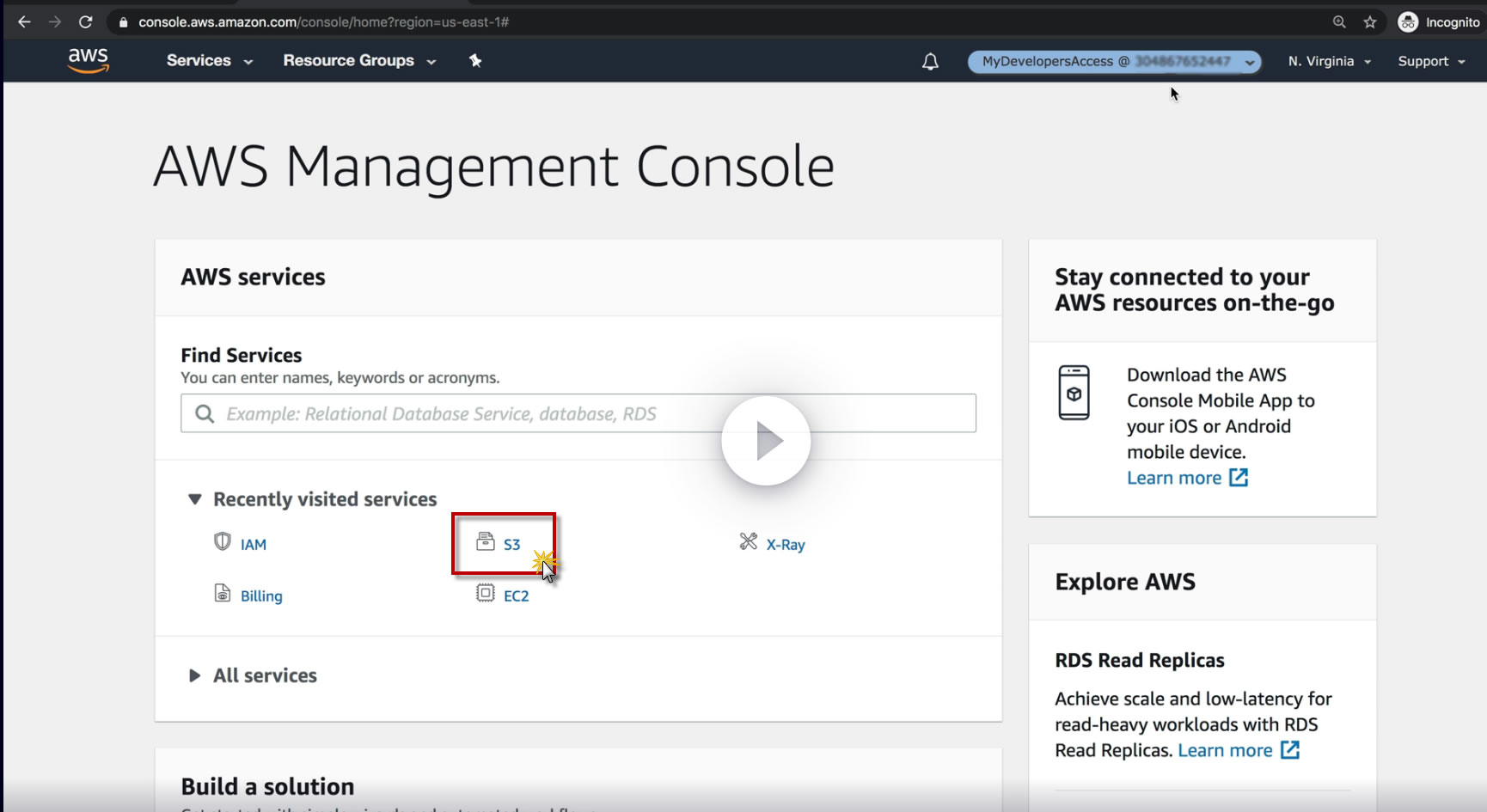Open the Resource Groups menu
This screenshot has height=812, width=1487.
360,61
